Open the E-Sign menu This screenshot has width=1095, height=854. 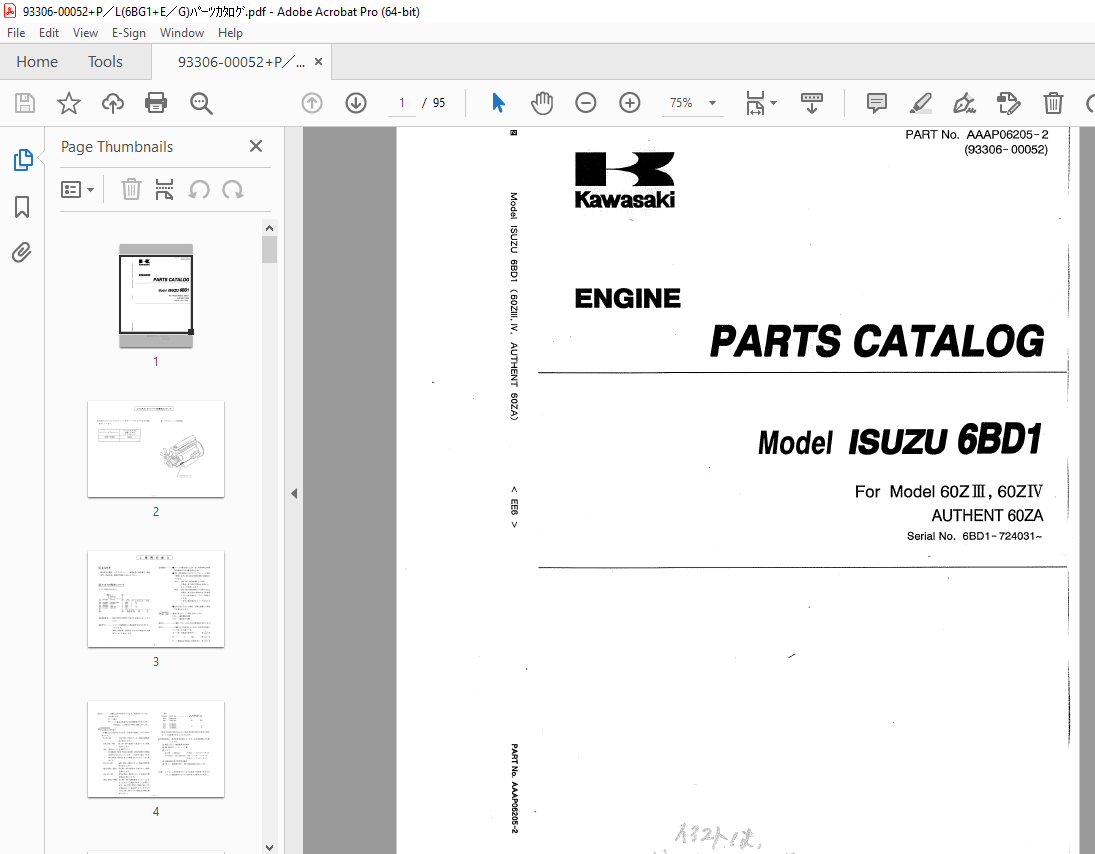click(129, 33)
